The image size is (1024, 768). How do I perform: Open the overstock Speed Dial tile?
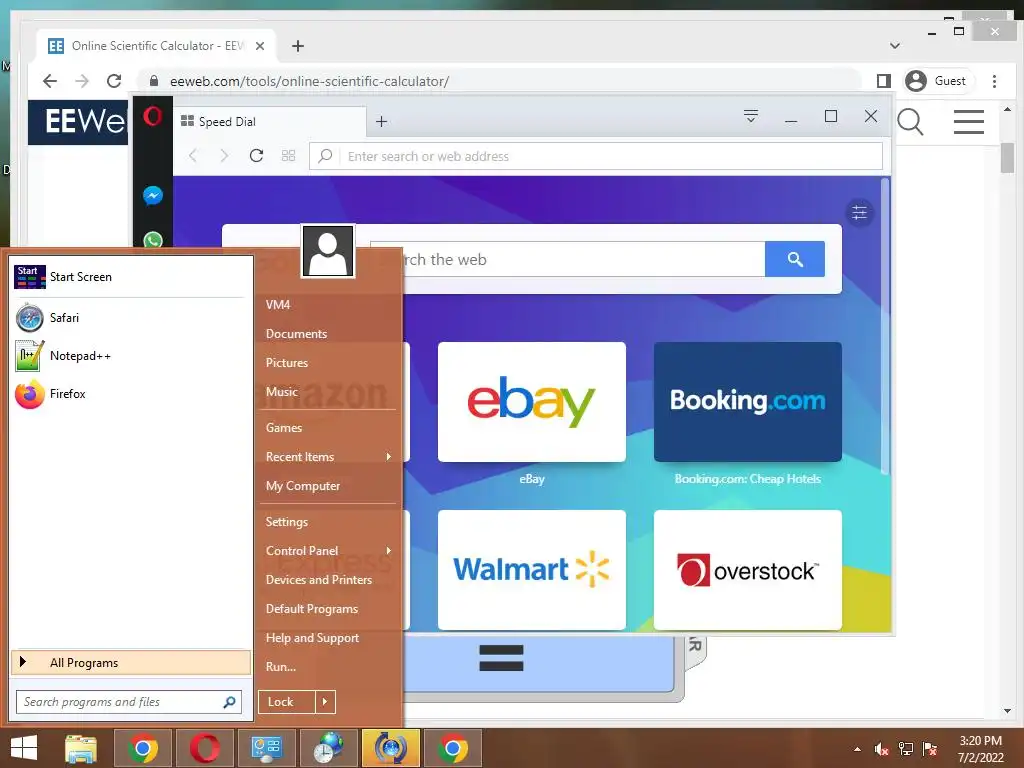tap(748, 569)
